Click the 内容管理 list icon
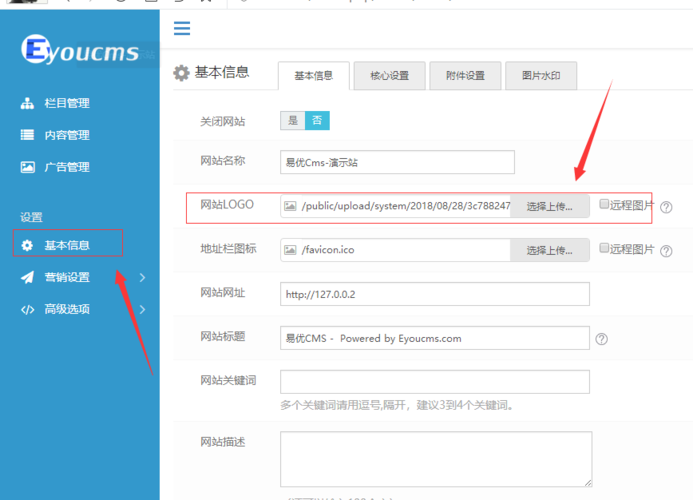 (27, 135)
